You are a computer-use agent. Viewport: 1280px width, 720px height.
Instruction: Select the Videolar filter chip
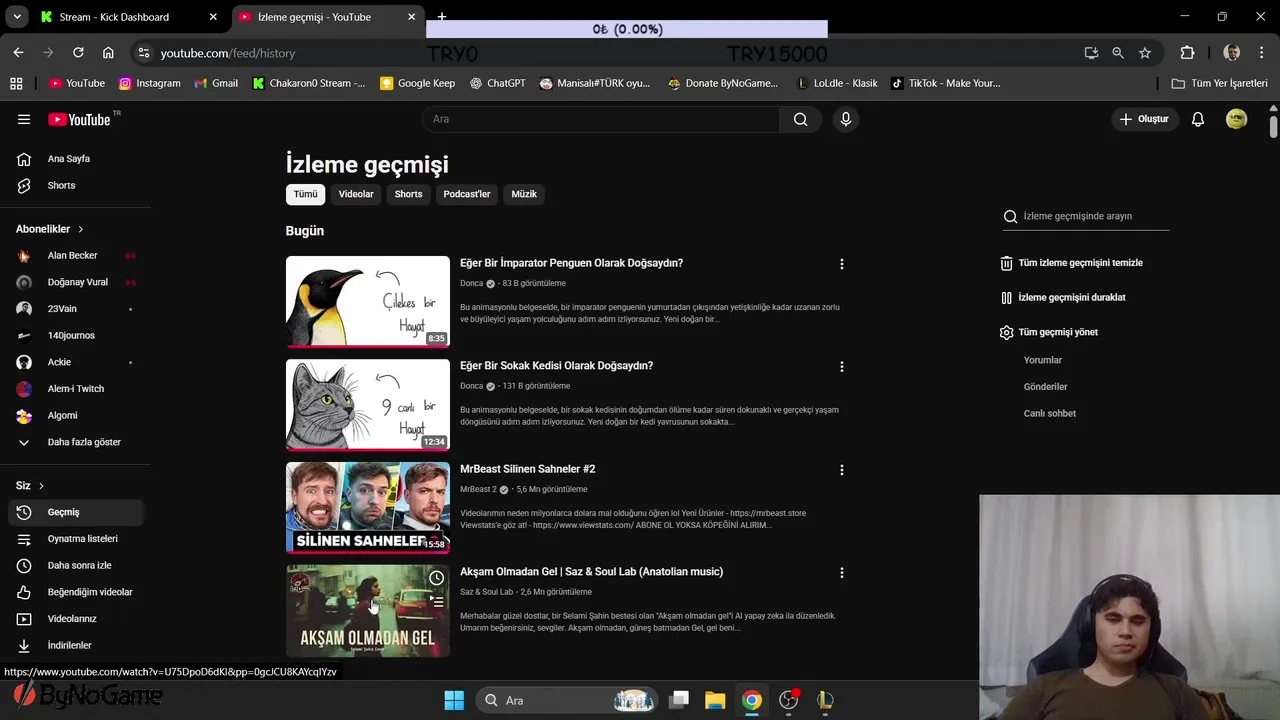[356, 194]
